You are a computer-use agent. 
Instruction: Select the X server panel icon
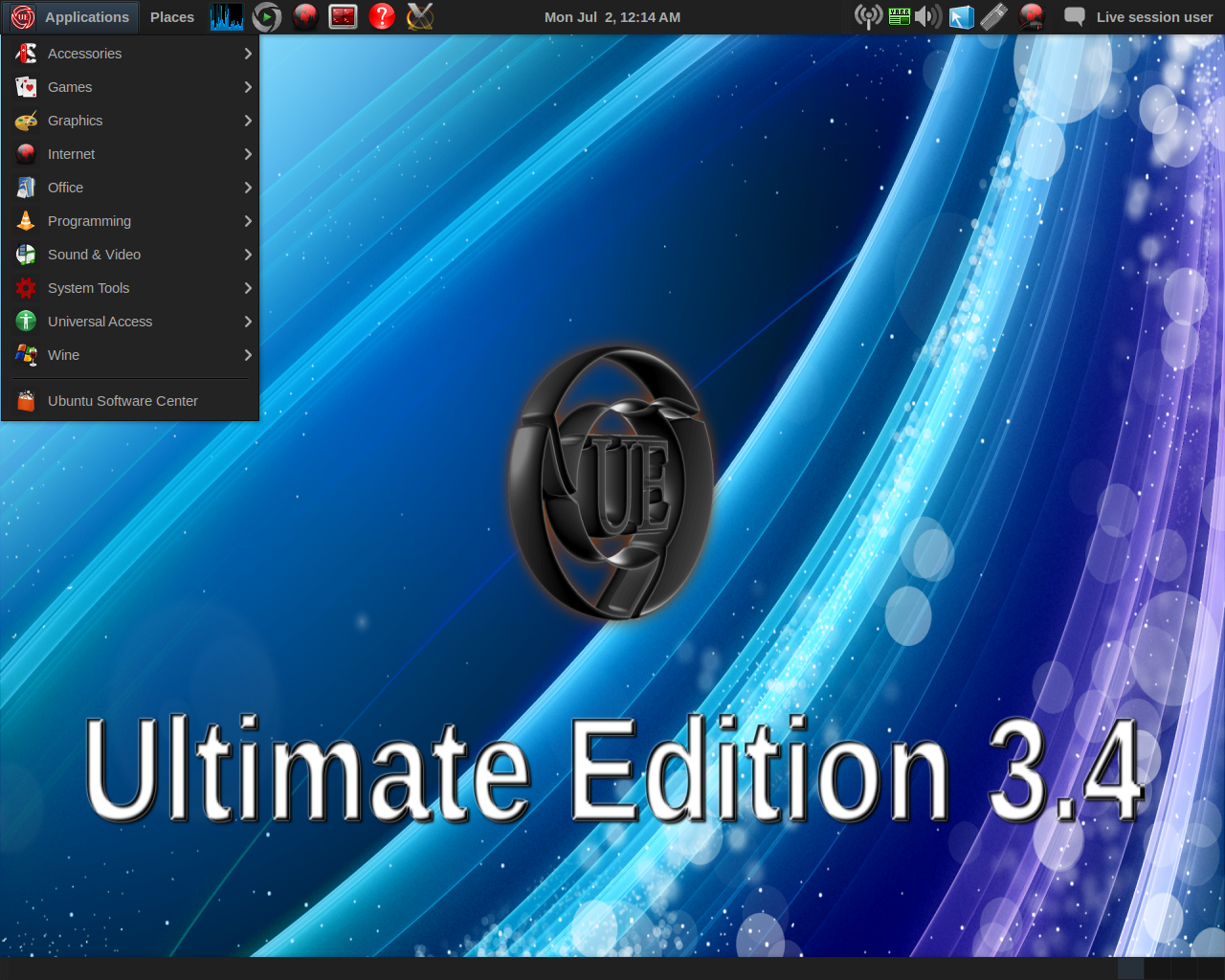(x=418, y=16)
